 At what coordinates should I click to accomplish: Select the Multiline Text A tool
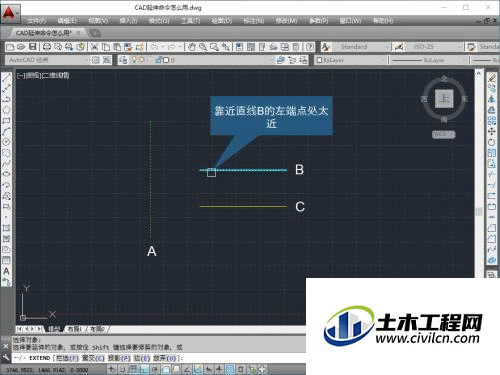pyautogui.click(x=6, y=271)
